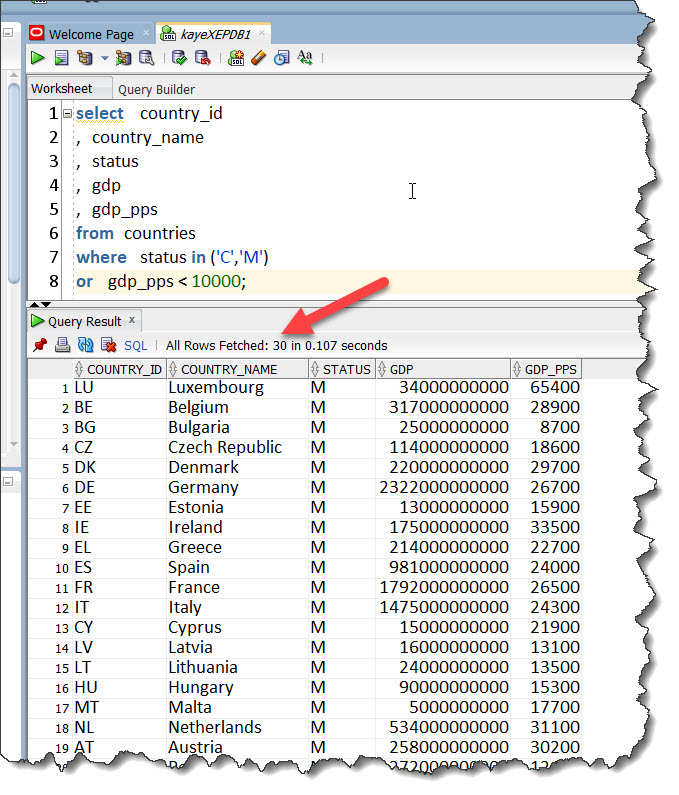The width and height of the screenshot is (679, 795).
Task: Switch to the Welcome Page tab
Action: point(91,34)
